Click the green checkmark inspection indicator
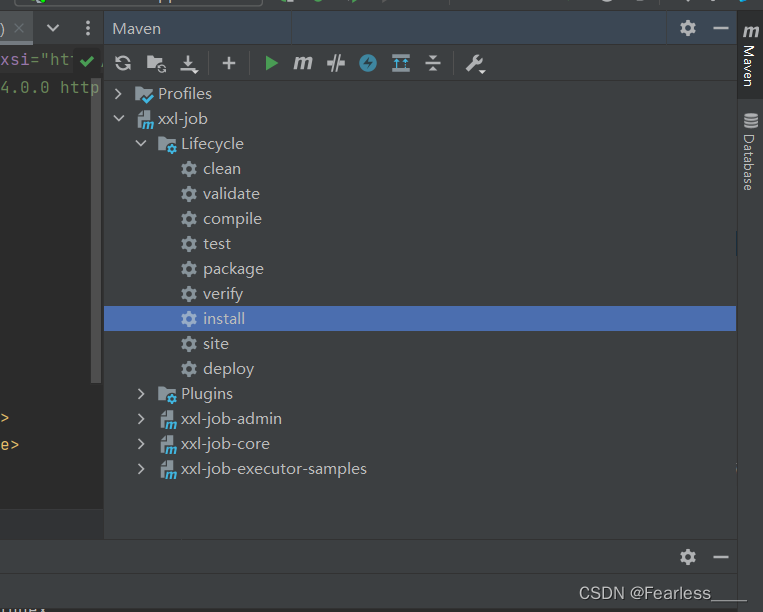 tap(87, 61)
